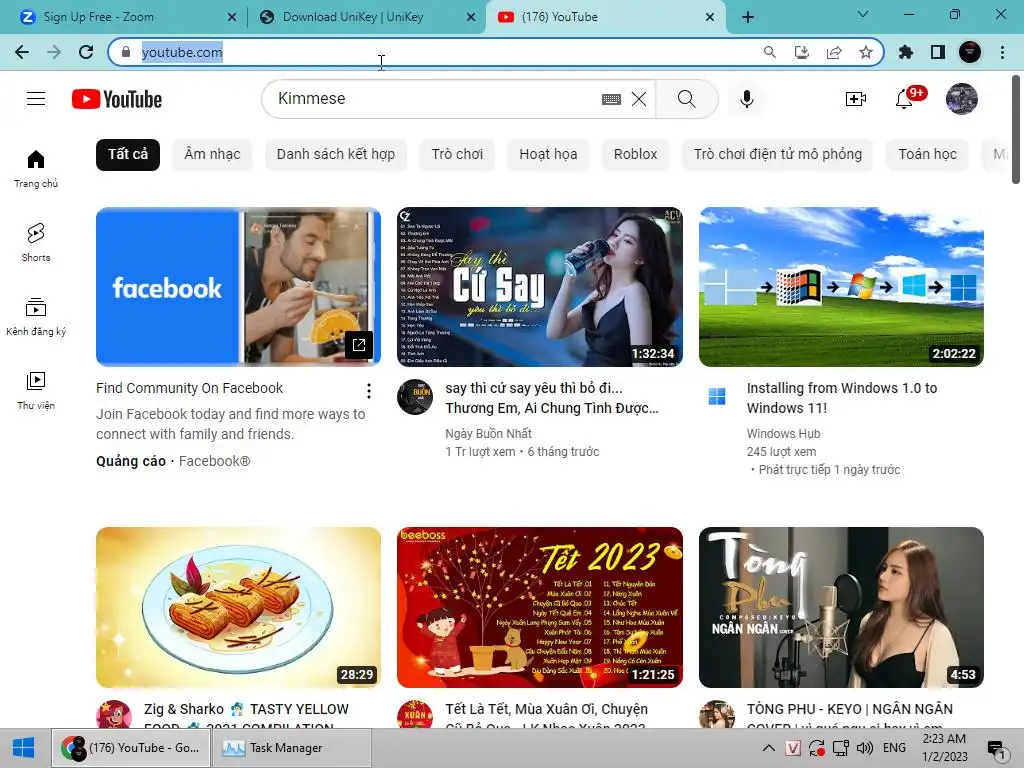Open the notifications bell
1024x768 pixels.
[x=904, y=99]
